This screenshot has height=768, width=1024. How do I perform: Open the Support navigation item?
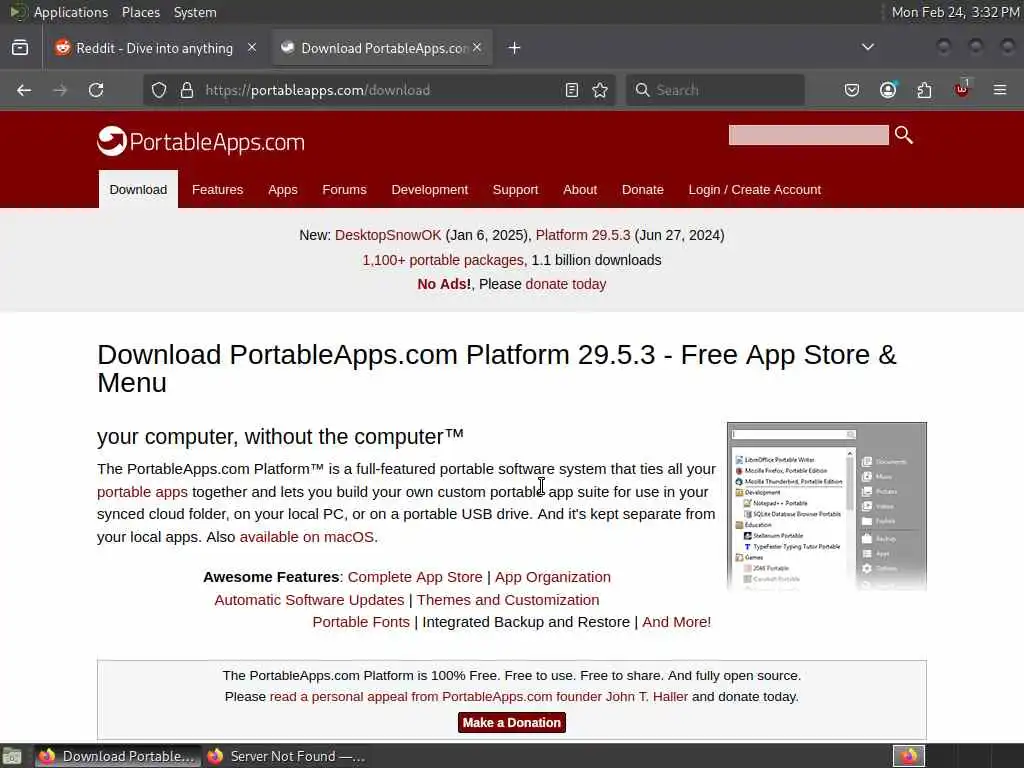click(515, 189)
